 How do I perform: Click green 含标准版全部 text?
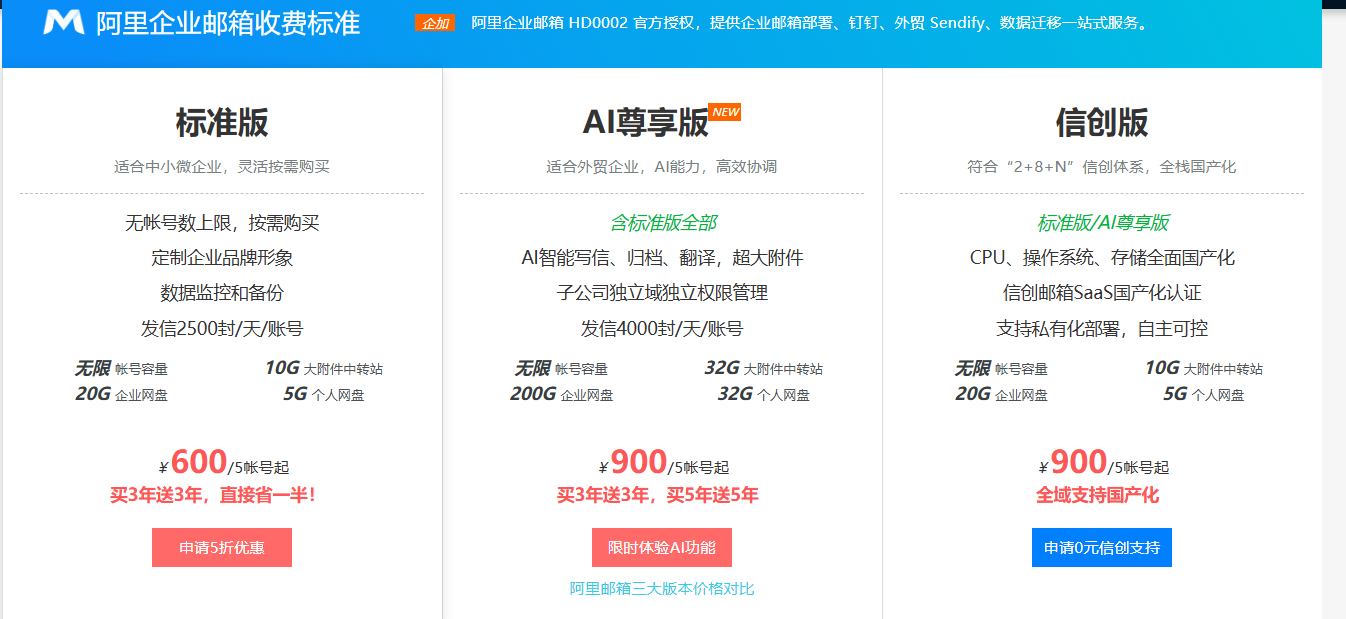662,223
